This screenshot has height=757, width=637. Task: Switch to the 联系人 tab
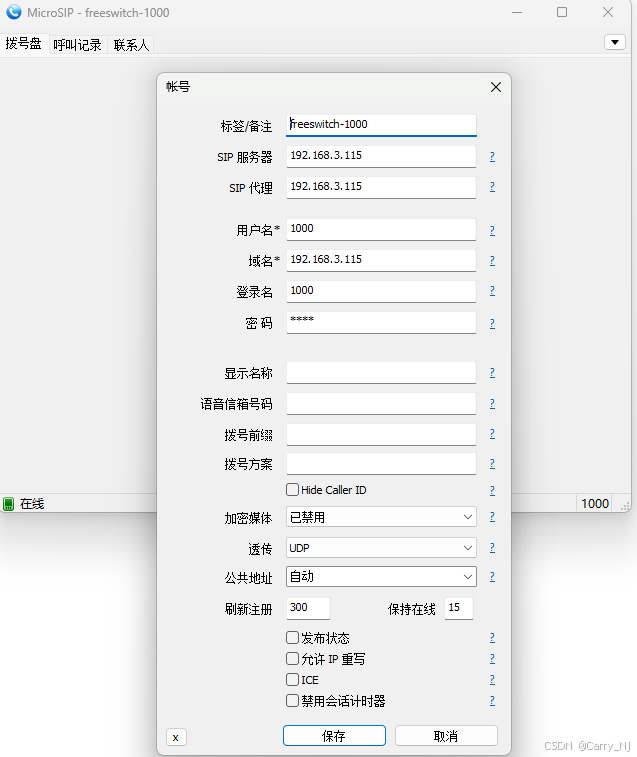coord(131,45)
